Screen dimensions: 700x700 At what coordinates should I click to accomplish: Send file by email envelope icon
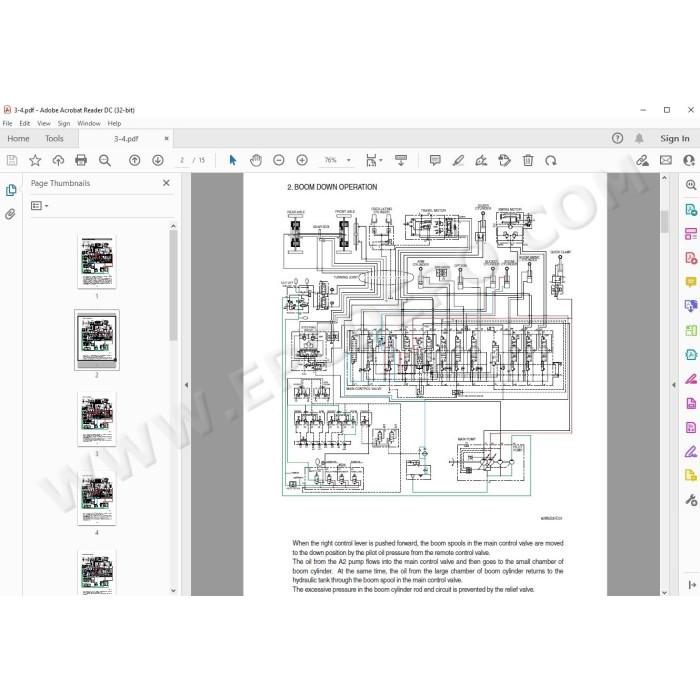(x=666, y=160)
